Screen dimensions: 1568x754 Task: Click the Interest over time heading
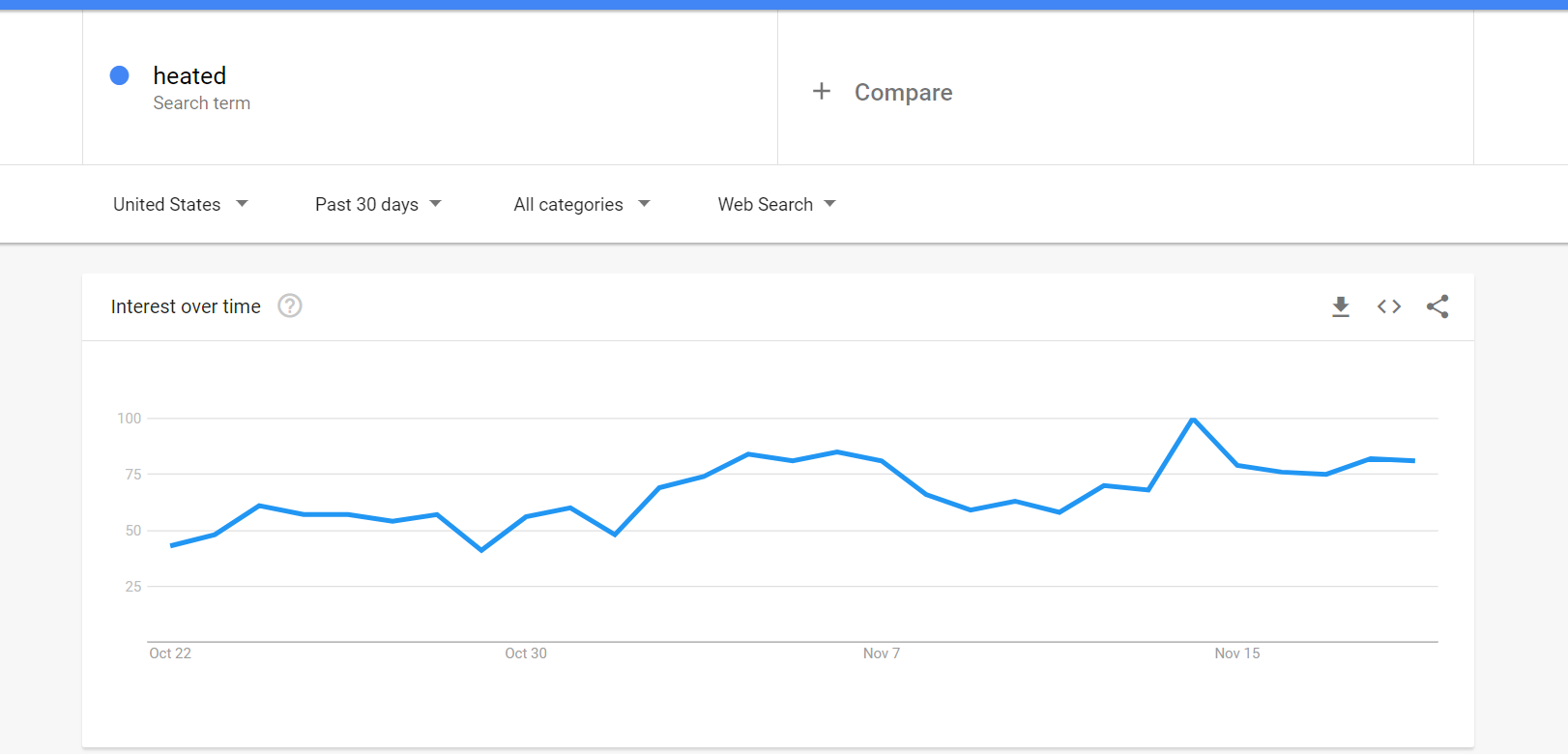pos(186,306)
